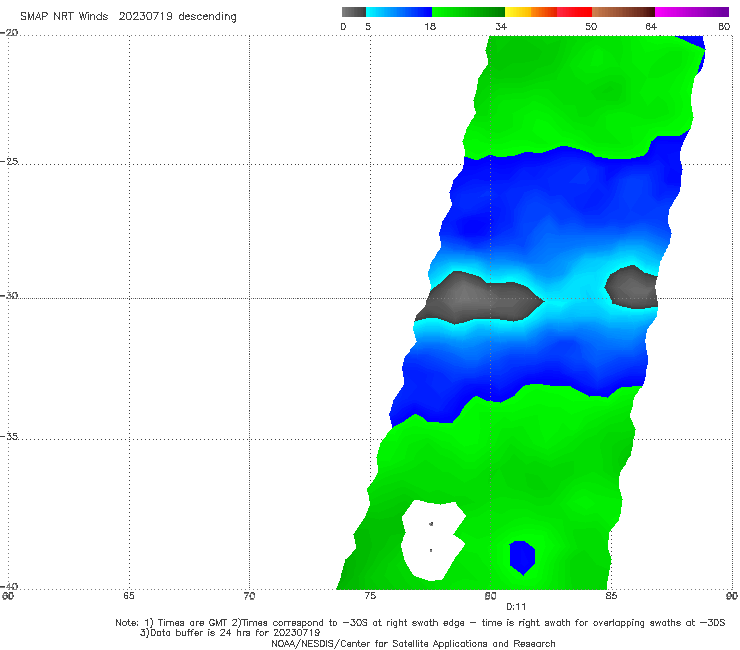Image resolution: width=740 pixels, height=650 pixels.
Task: Click the "D:11" swath time label
Action: click(516, 607)
